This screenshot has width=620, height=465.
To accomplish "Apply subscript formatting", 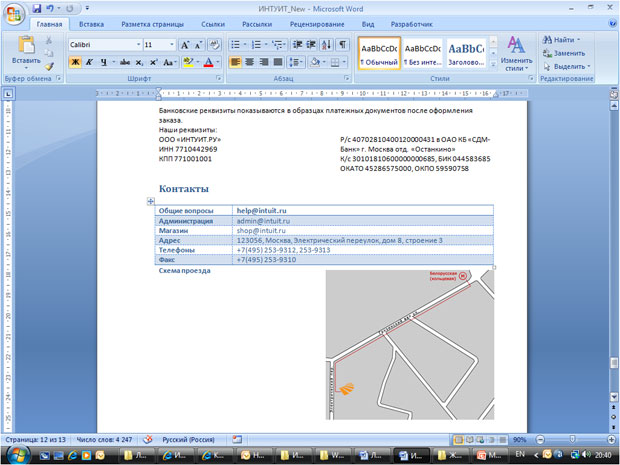I will pyautogui.click(x=139, y=62).
